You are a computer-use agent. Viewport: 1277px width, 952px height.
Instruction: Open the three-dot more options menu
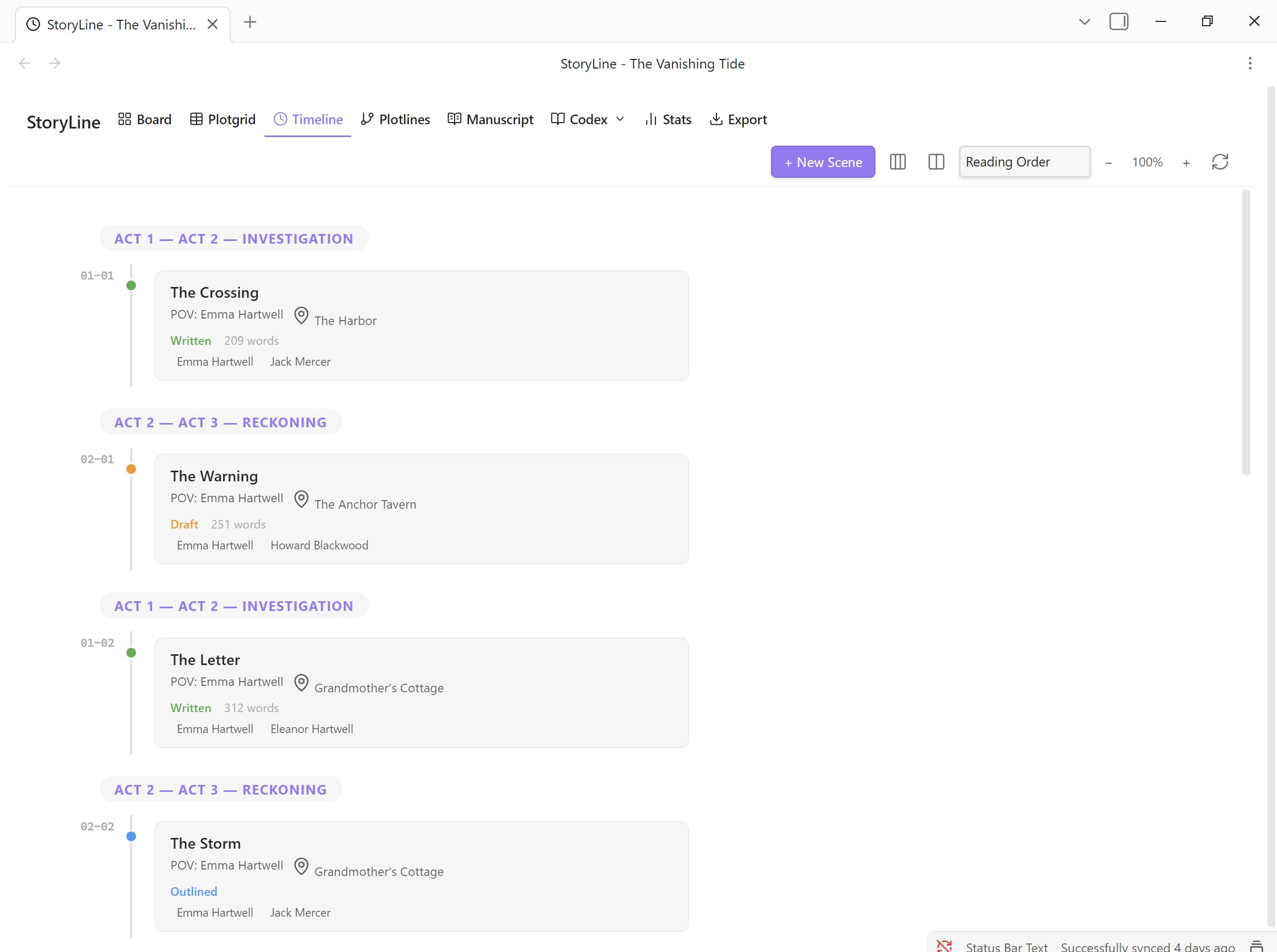point(1249,63)
